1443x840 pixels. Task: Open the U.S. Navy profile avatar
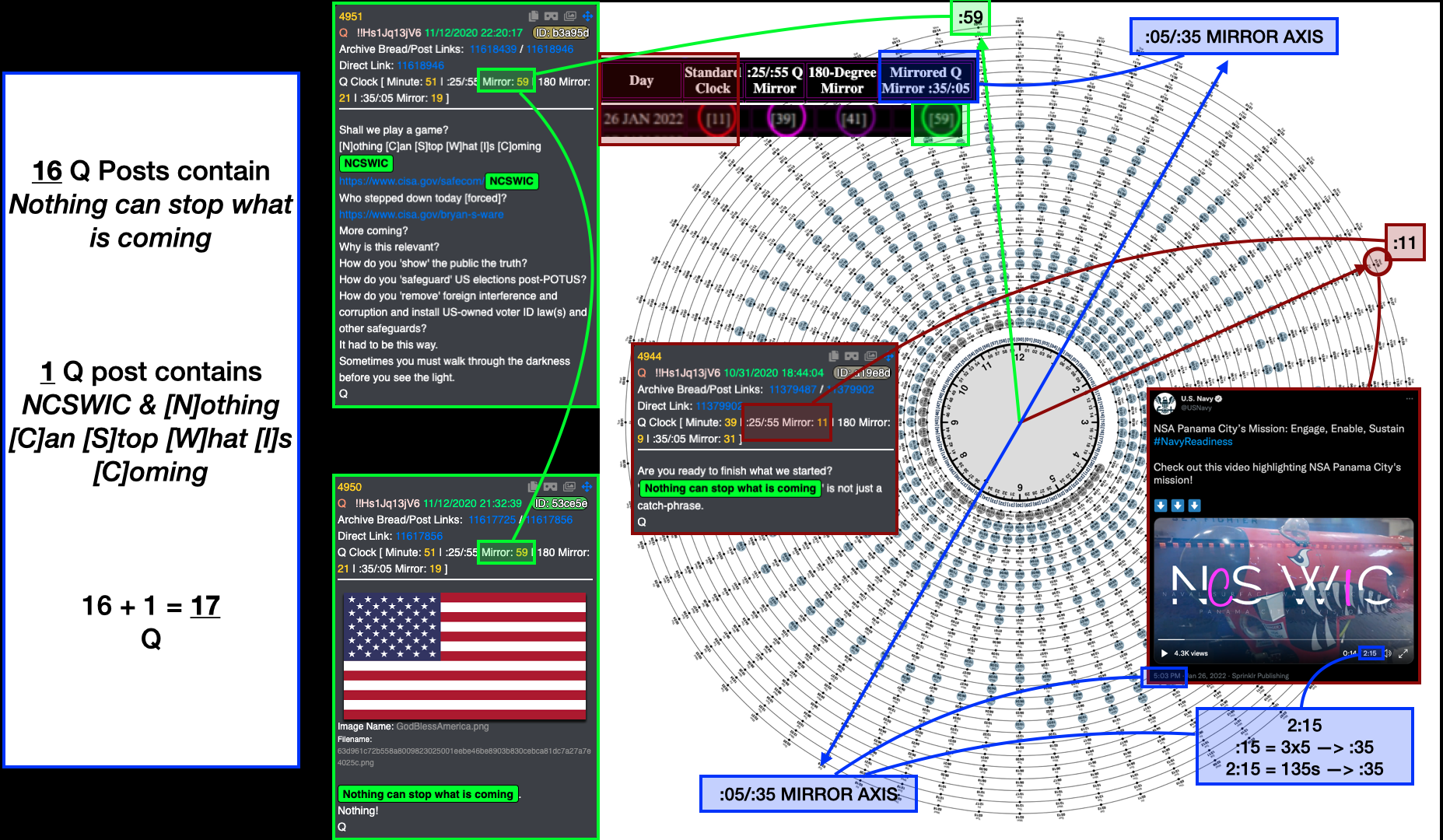pyautogui.click(x=1165, y=404)
